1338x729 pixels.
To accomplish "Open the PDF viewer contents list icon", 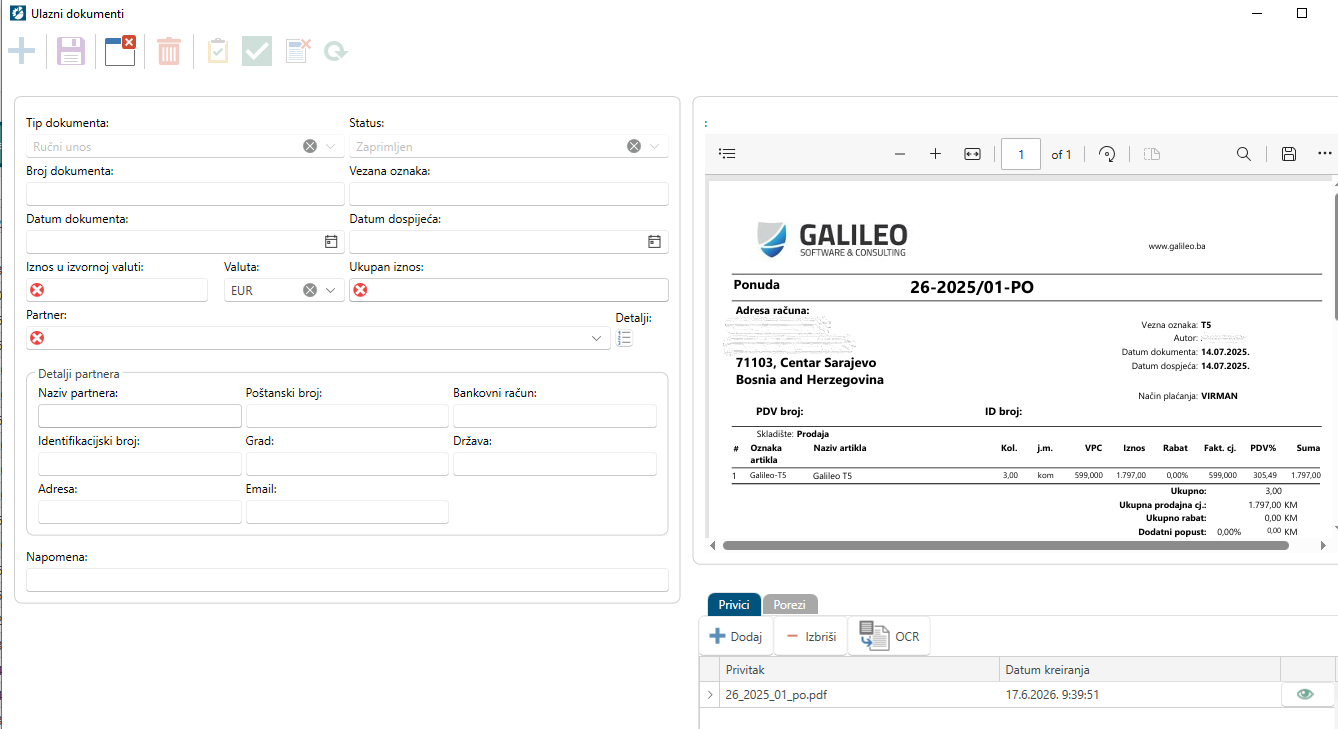I will tap(727, 154).
